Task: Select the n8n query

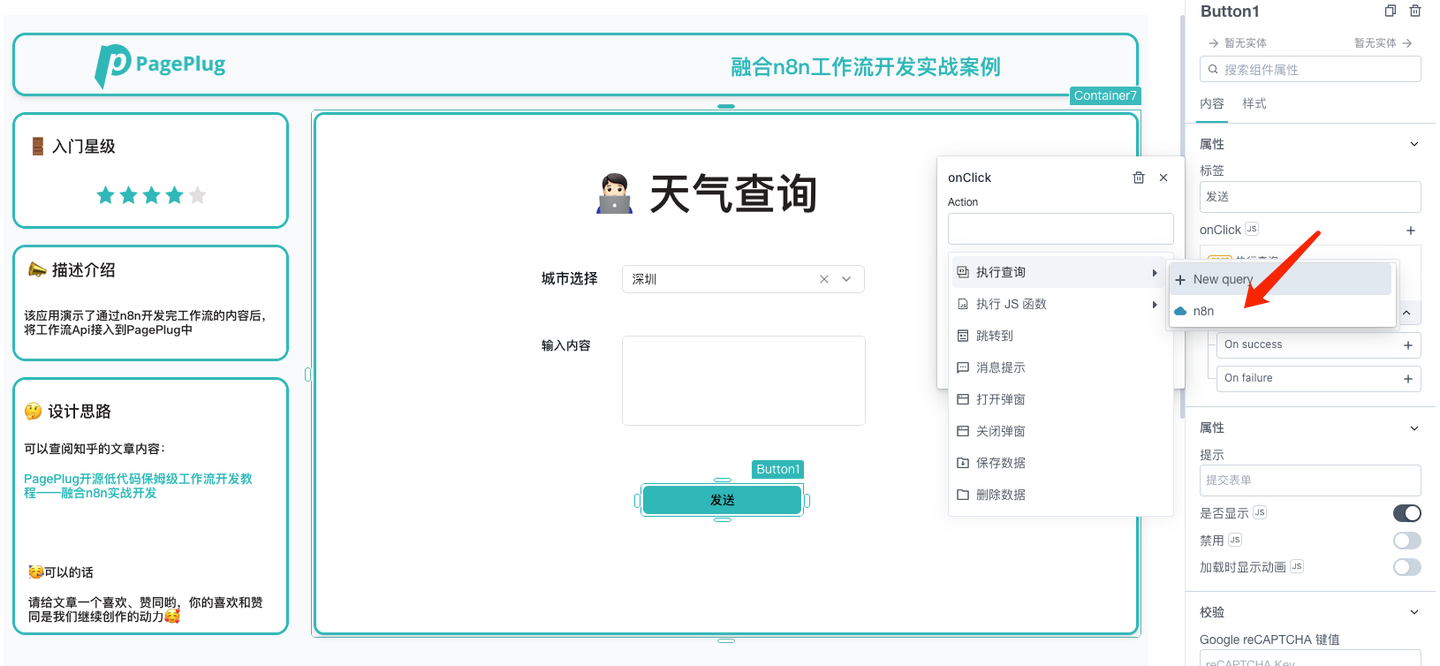Action: click(1281, 312)
